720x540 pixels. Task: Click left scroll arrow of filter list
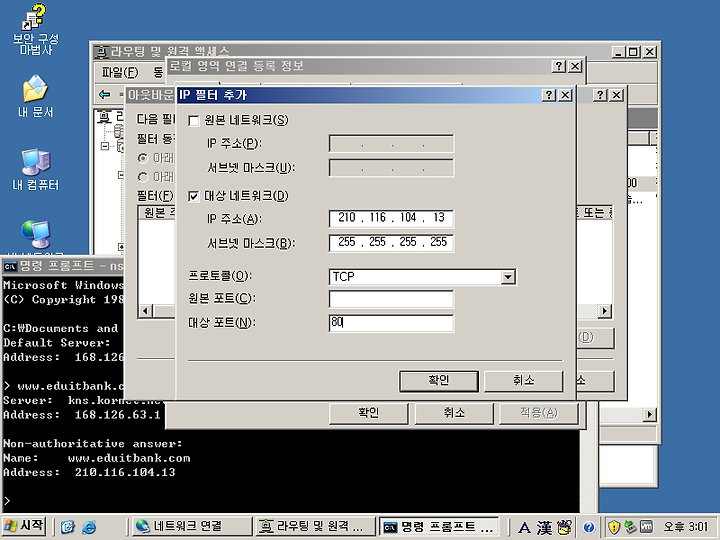coord(146,311)
